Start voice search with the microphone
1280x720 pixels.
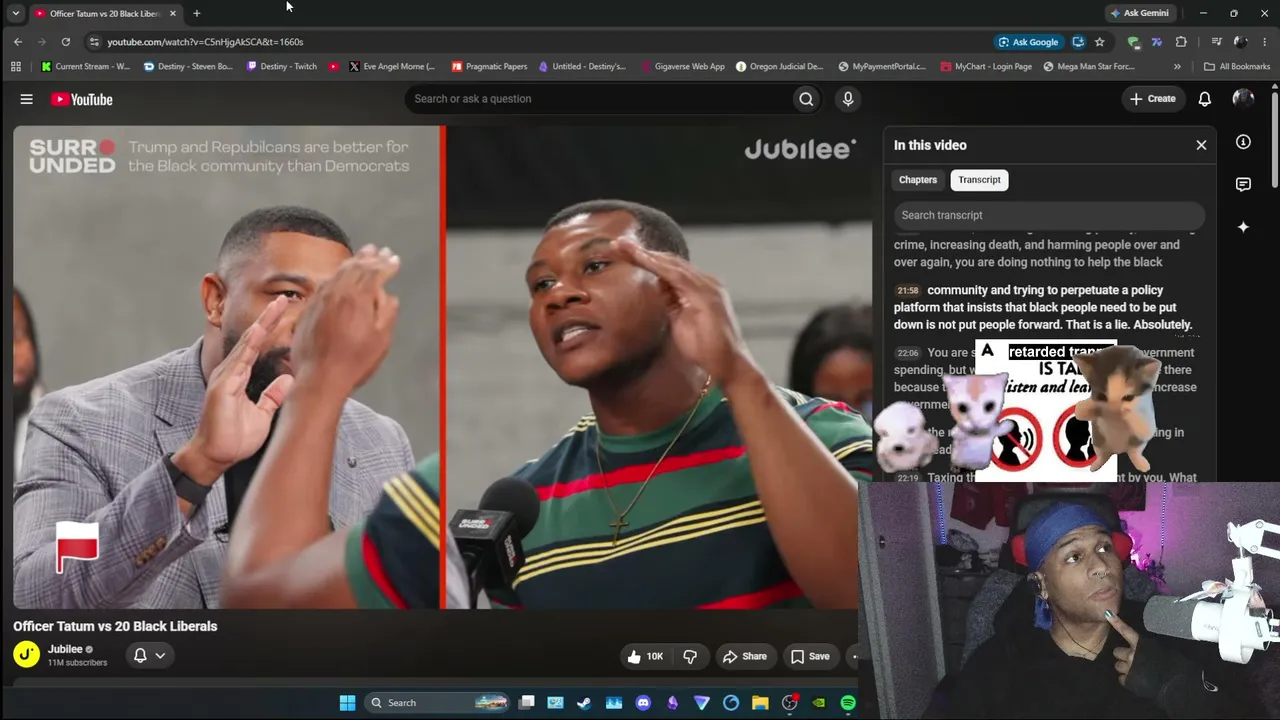[x=848, y=99]
